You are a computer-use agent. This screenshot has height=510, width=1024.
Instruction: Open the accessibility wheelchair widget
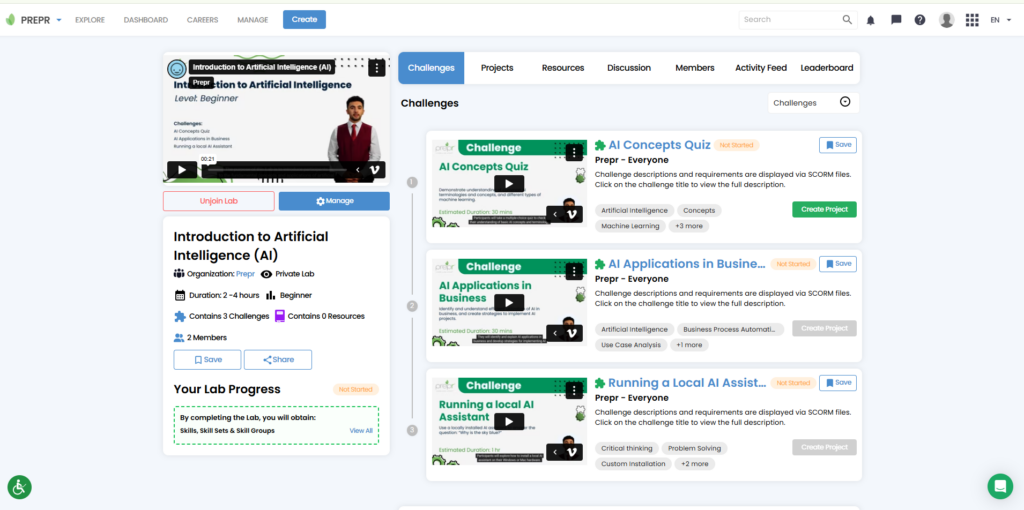point(20,487)
